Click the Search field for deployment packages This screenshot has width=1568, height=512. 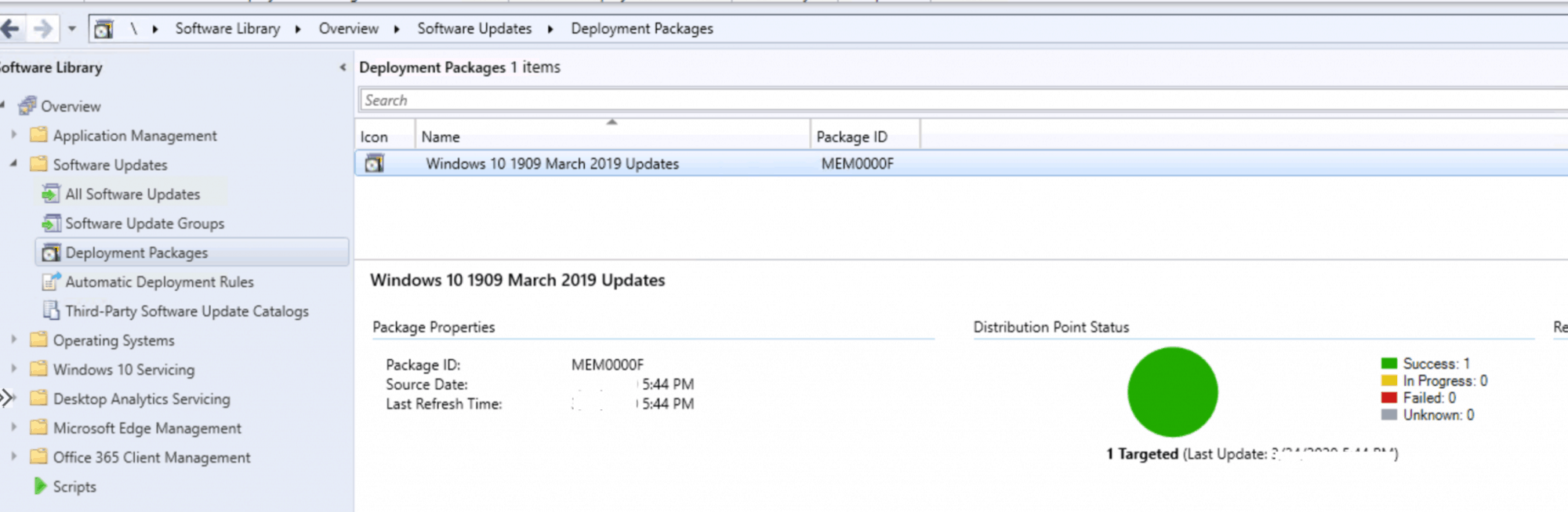941,100
